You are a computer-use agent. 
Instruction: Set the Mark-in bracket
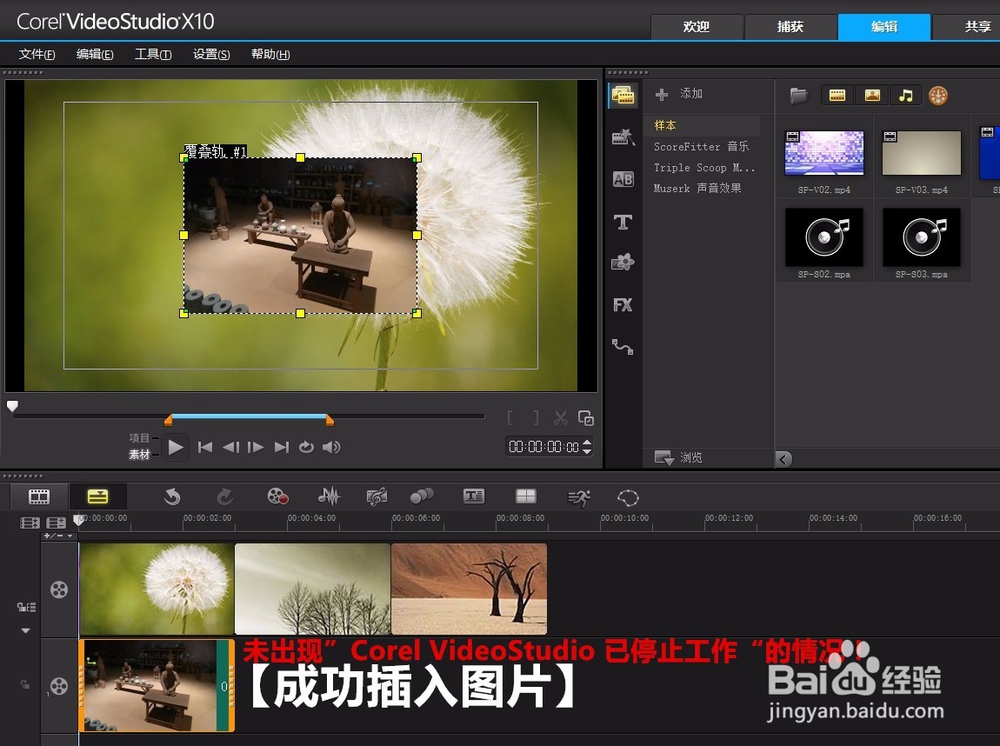(510, 418)
